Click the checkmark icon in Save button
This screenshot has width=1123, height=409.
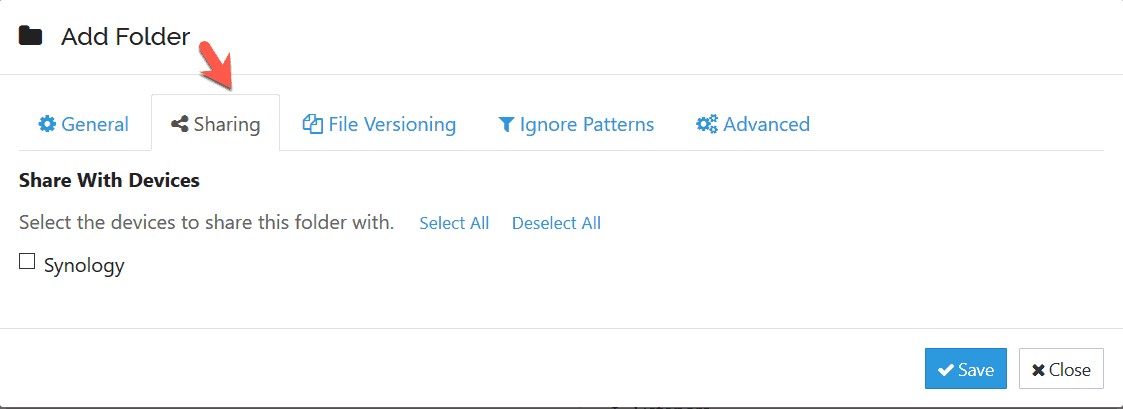point(945,370)
